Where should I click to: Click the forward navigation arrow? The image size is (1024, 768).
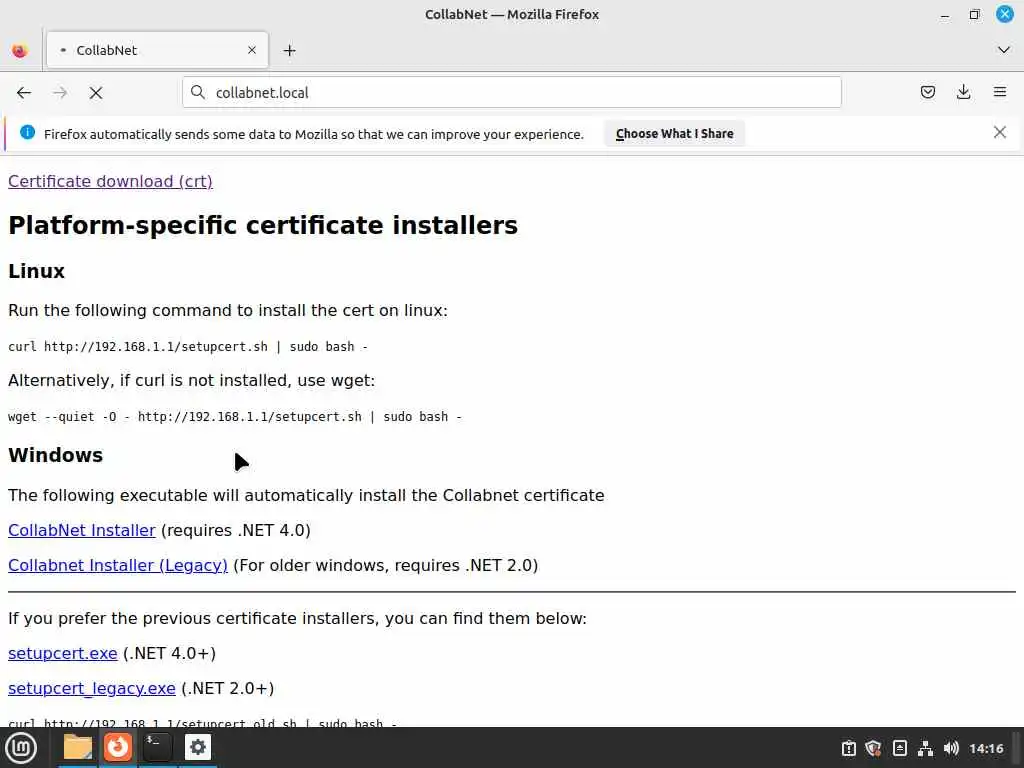point(60,93)
